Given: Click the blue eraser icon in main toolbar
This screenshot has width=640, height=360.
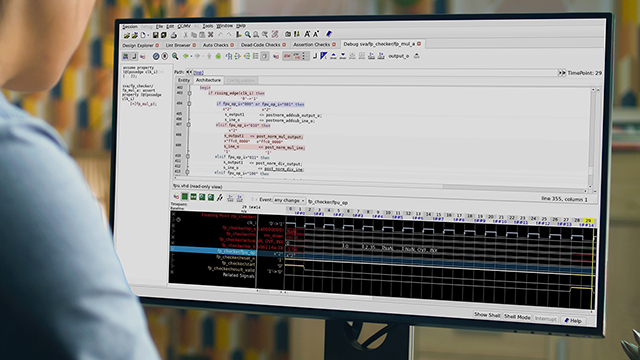Looking at the screenshot, I should click(329, 34).
